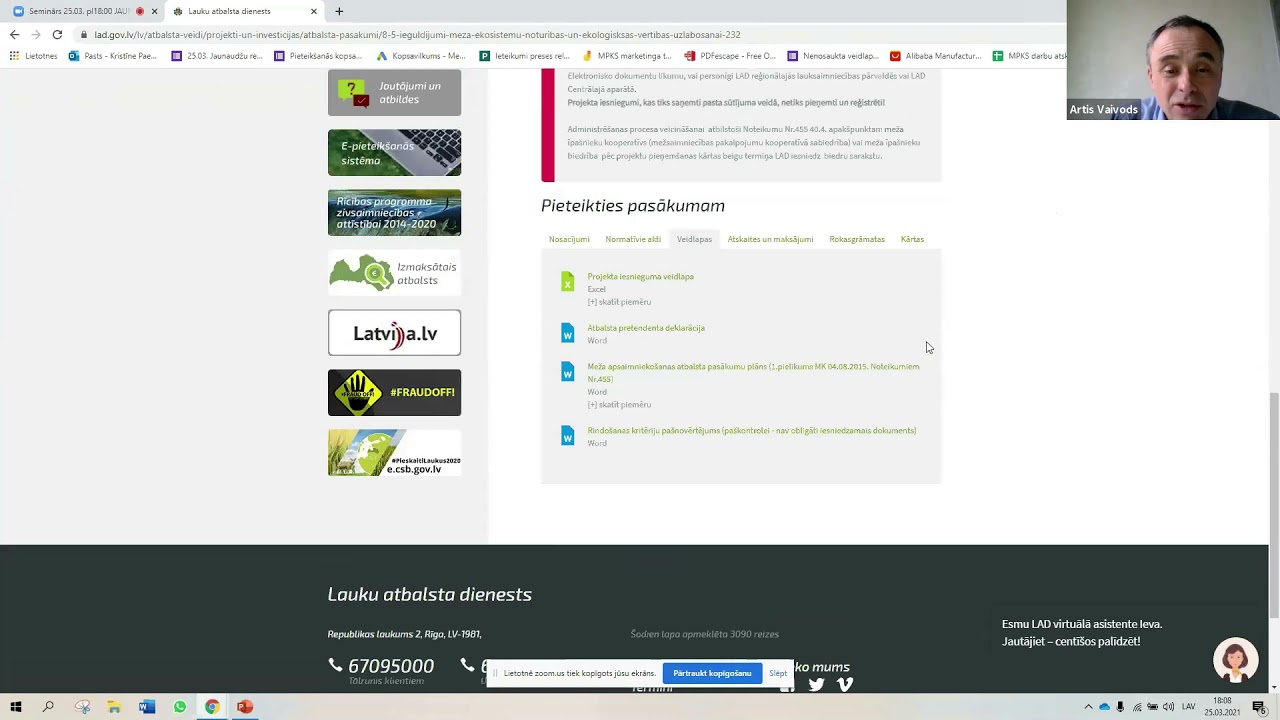Image resolution: width=1280 pixels, height=720 pixels.
Task: Open Meža apsaimniekošanas atbalsta pasākumu plāns link
Action: click(753, 372)
